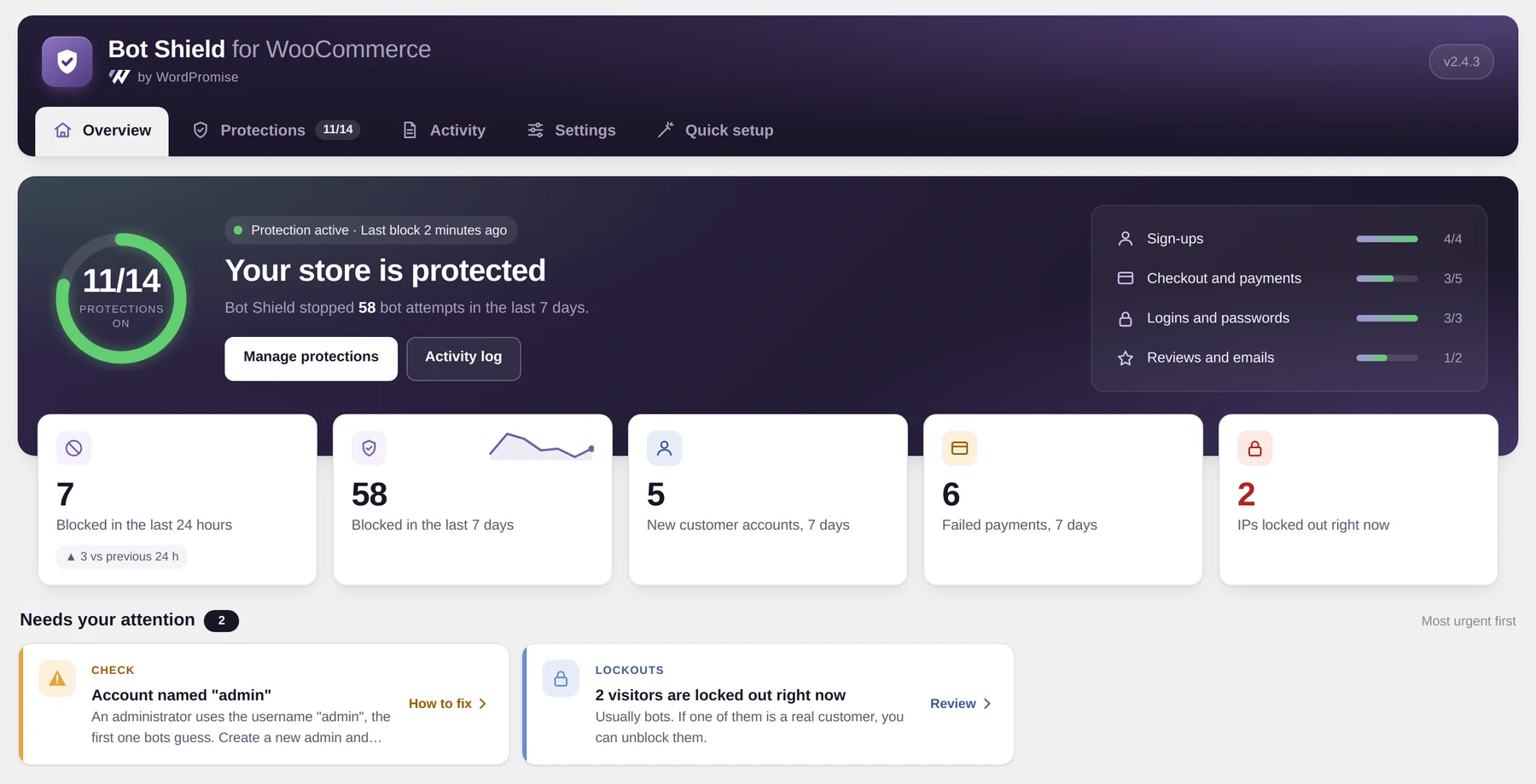Image resolution: width=1536 pixels, height=784 pixels.
Task: Click the chevron next to Review
Action: [987, 704]
